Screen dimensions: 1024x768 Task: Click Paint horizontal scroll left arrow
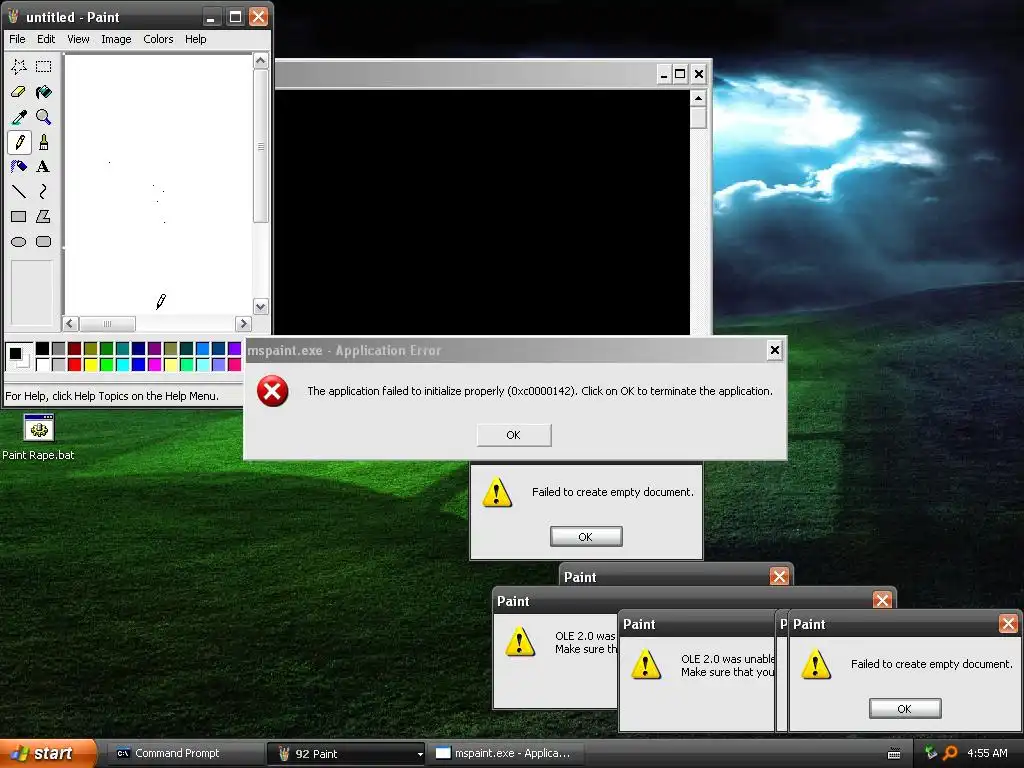[71, 324]
